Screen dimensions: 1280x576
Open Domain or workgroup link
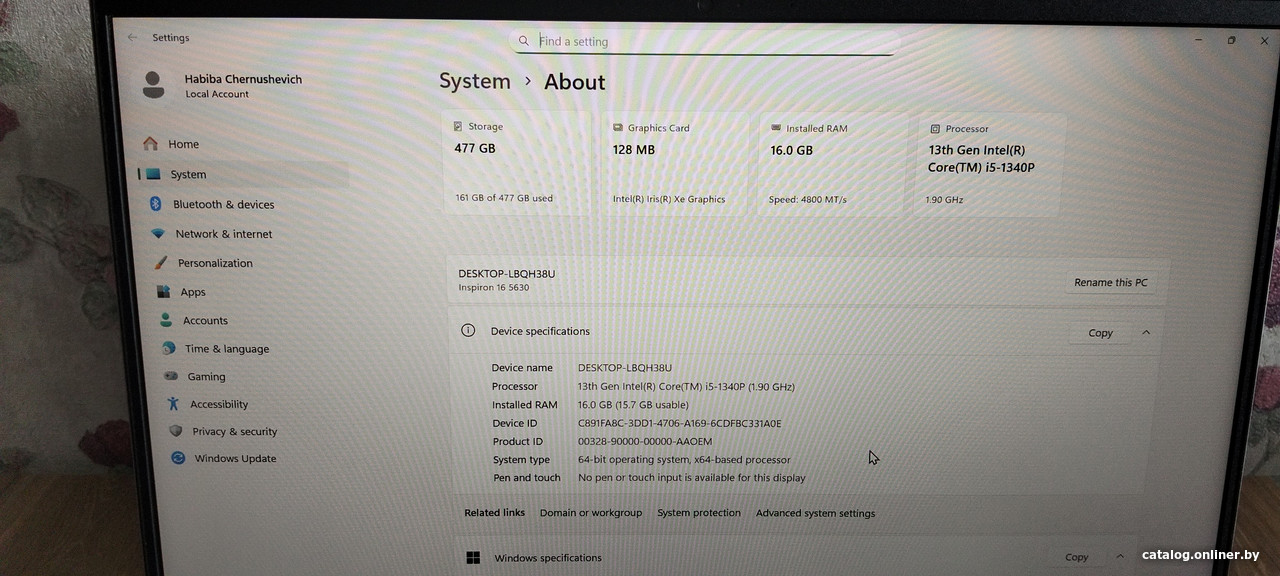click(x=591, y=513)
